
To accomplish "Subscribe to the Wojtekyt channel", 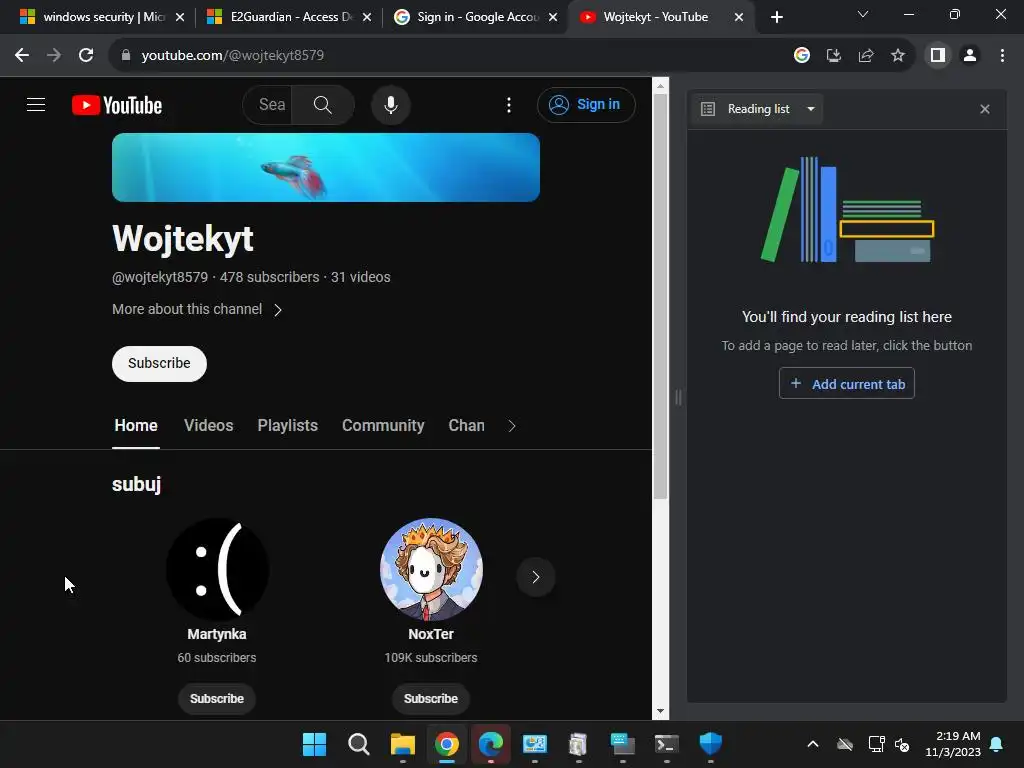I will [159, 364].
